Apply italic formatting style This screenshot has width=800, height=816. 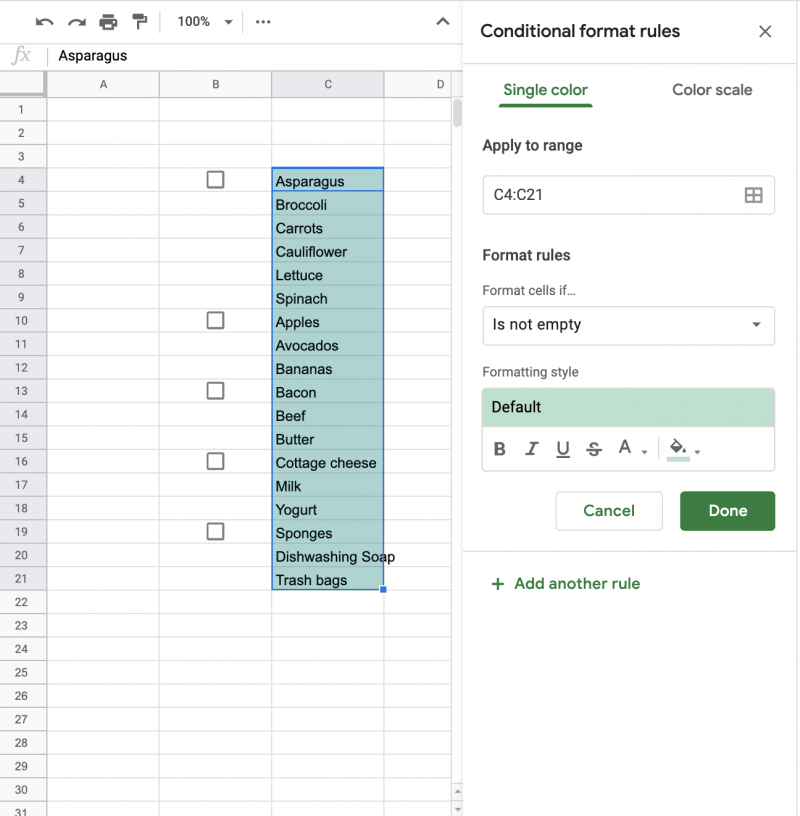531,449
